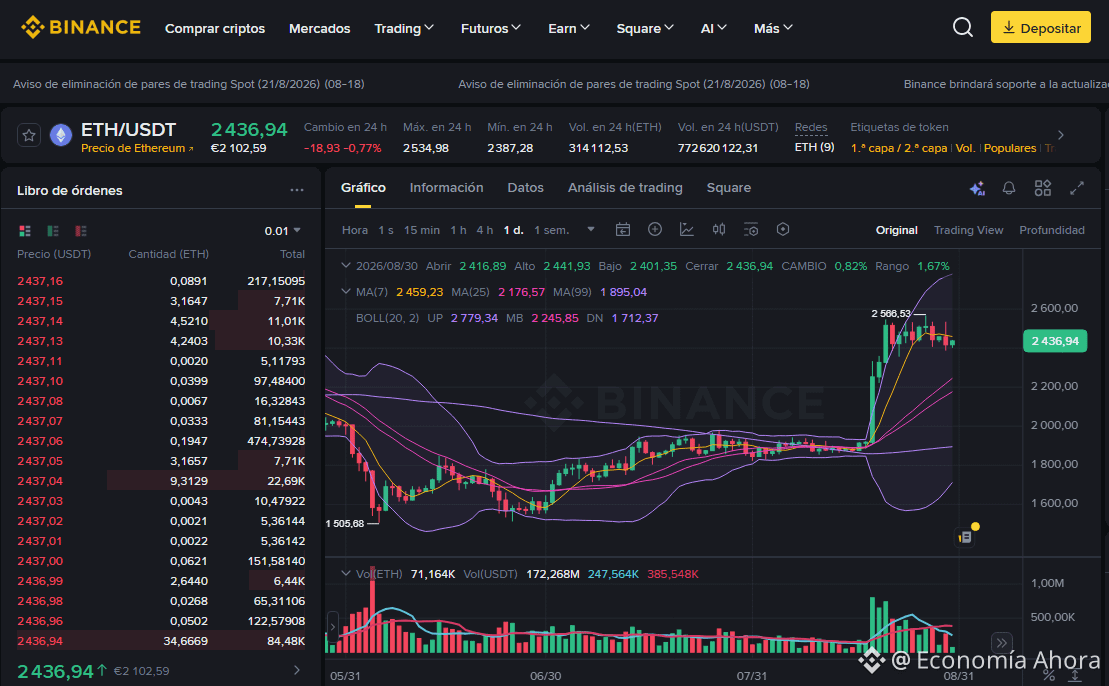1109x686 pixels.
Task: Open first Aviso de eliminación announcement
Action: tap(189, 83)
